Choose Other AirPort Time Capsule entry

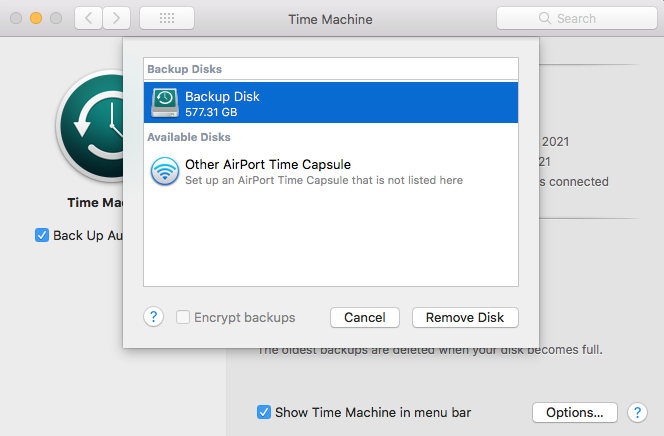click(x=330, y=171)
